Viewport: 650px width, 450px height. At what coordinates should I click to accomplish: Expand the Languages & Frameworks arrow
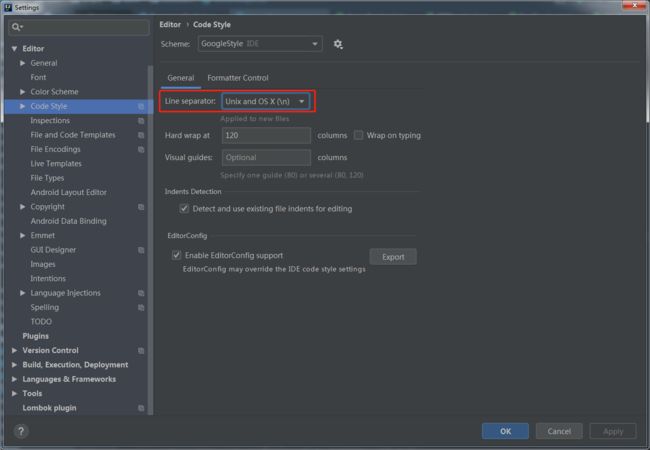[15, 379]
